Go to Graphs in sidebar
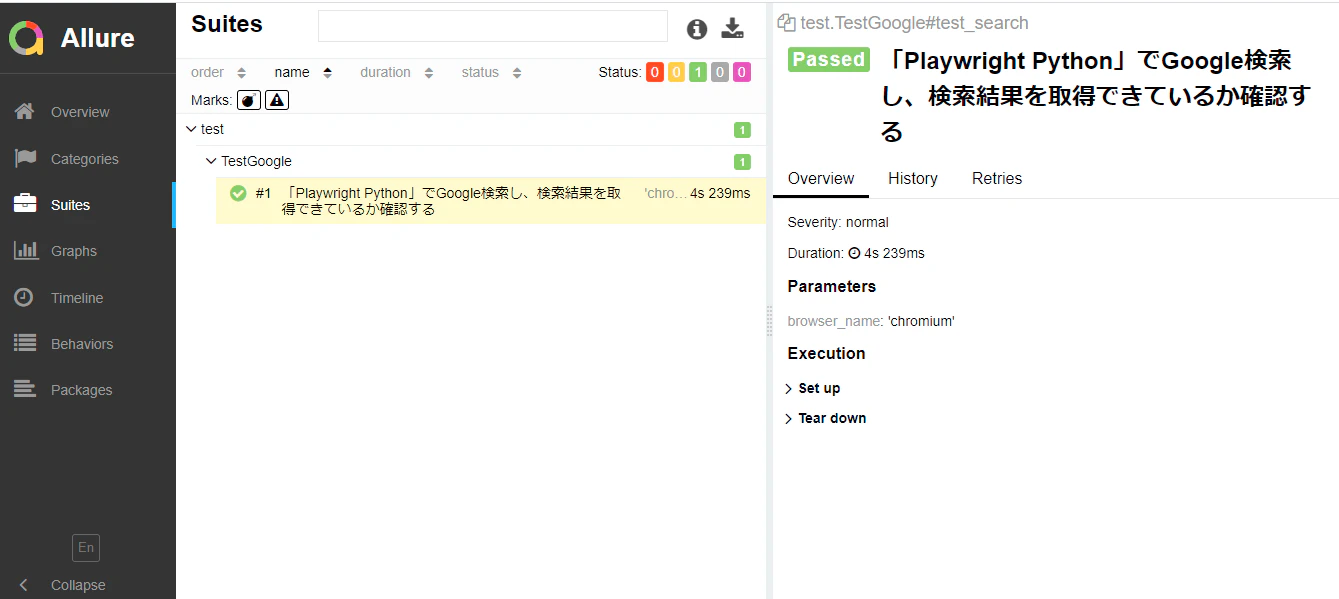1339x599 pixels. [74, 251]
